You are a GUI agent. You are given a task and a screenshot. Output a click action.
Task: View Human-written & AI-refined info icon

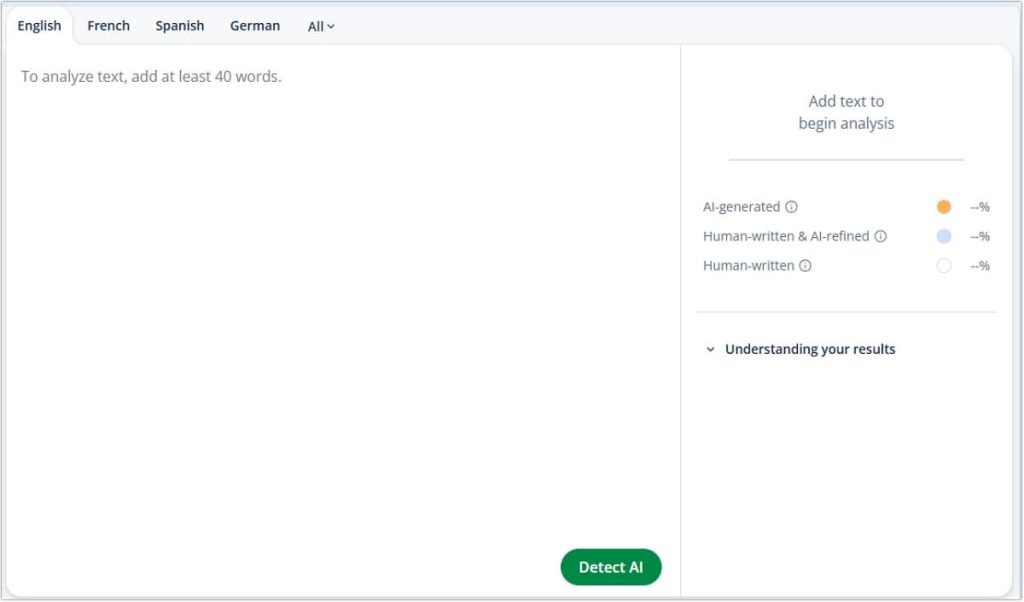[x=880, y=236]
